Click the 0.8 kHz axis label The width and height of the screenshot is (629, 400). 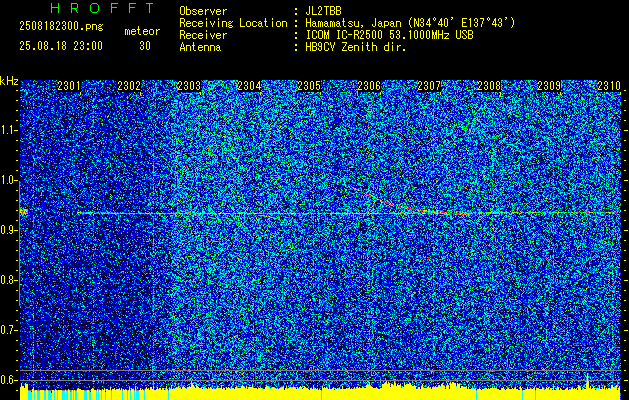tap(9, 280)
